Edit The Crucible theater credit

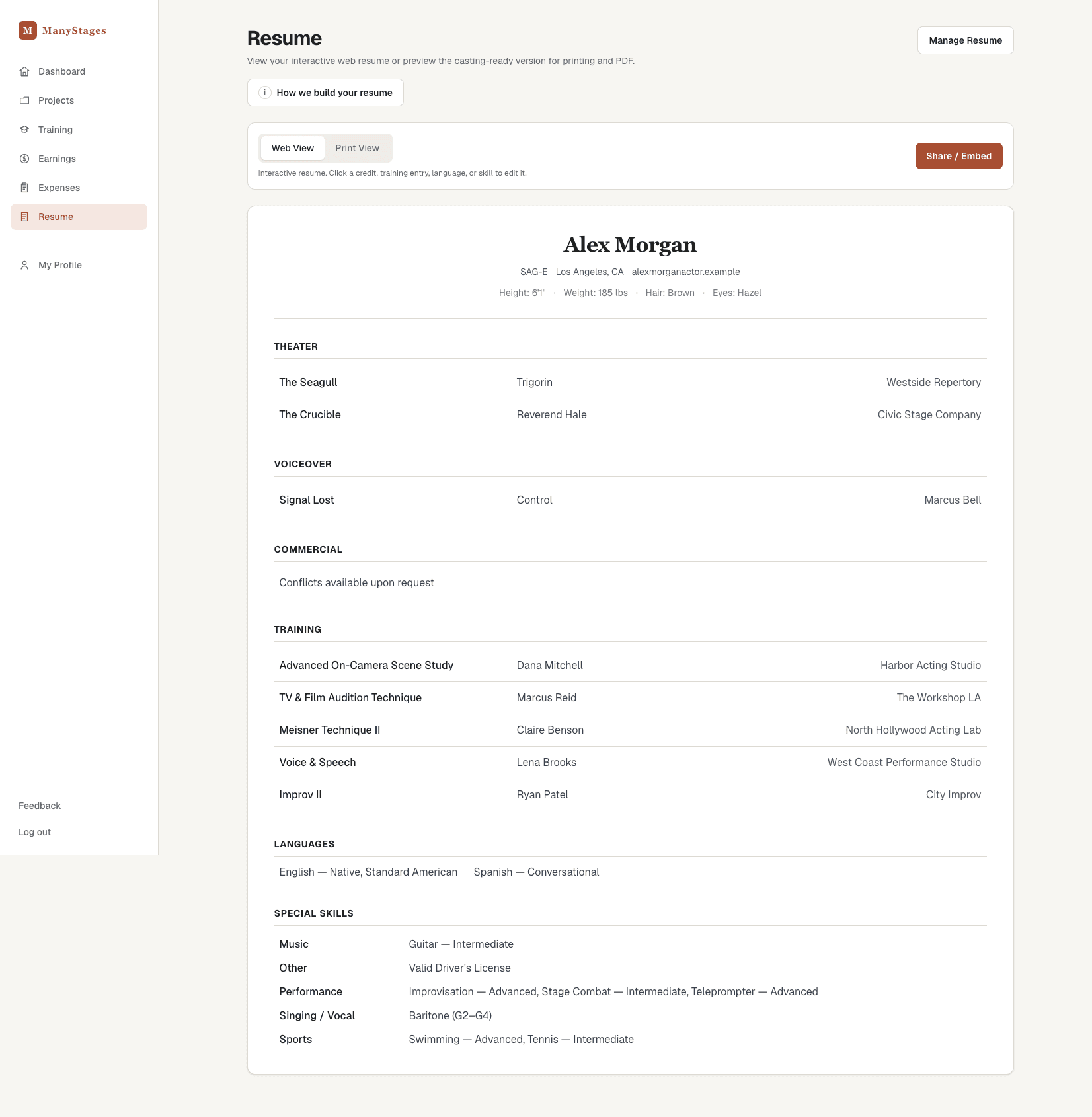pos(630,415)
